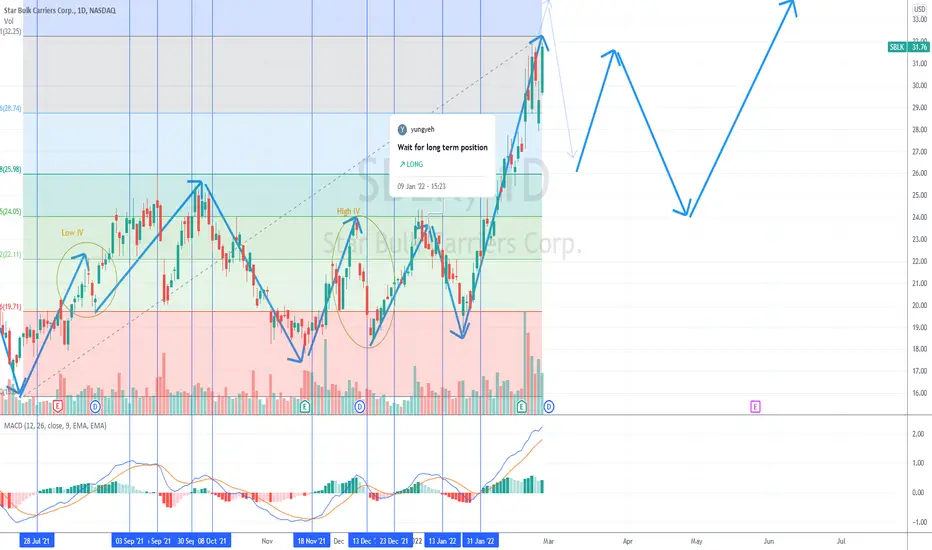Click the 0.00 value on the MACD axis
The height and width of the screenshot is (550, 932).
[x=918, y=492]
